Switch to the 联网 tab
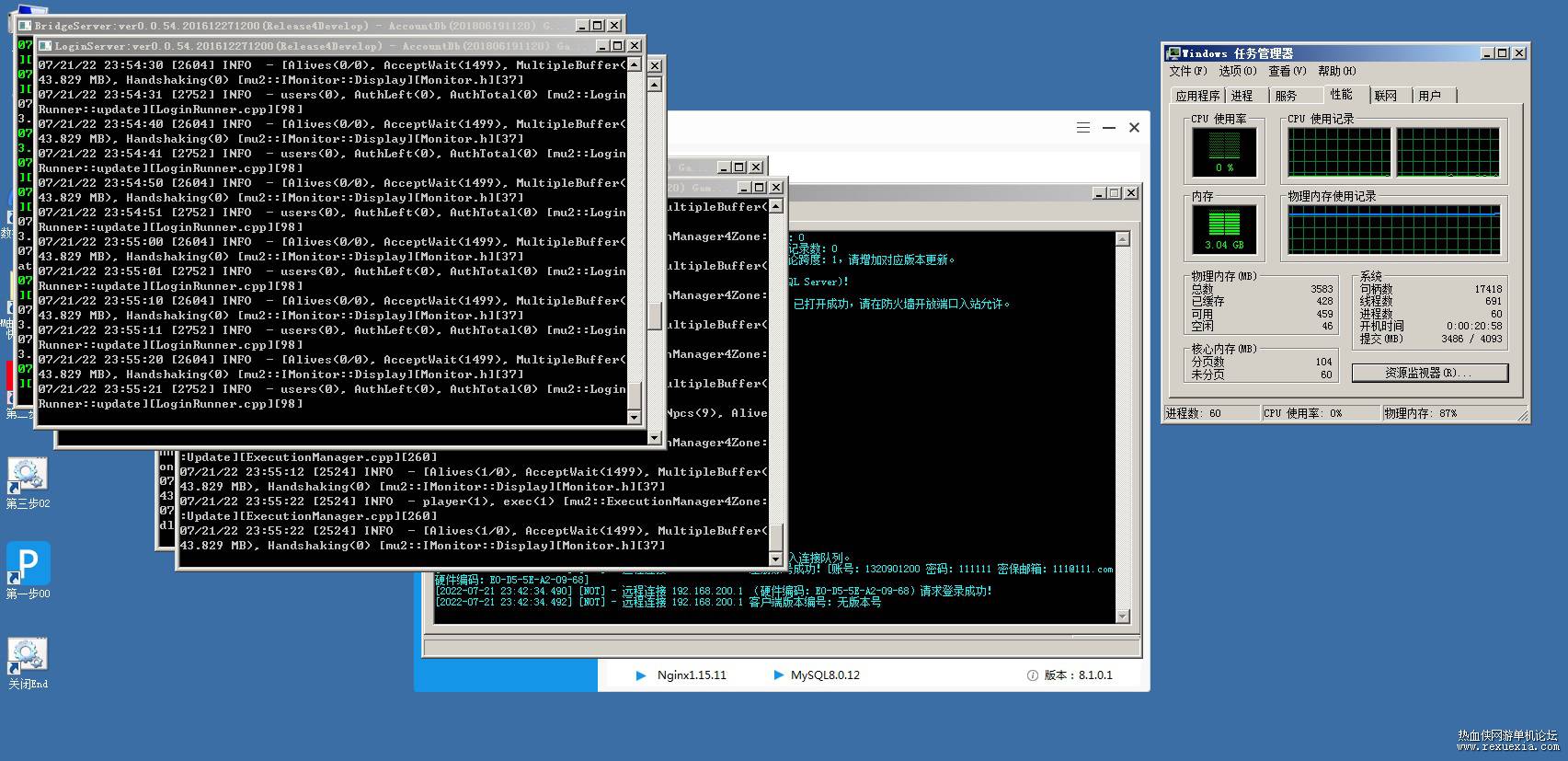The width and height of the screenshot is (1568, 761). (1386, 96)
